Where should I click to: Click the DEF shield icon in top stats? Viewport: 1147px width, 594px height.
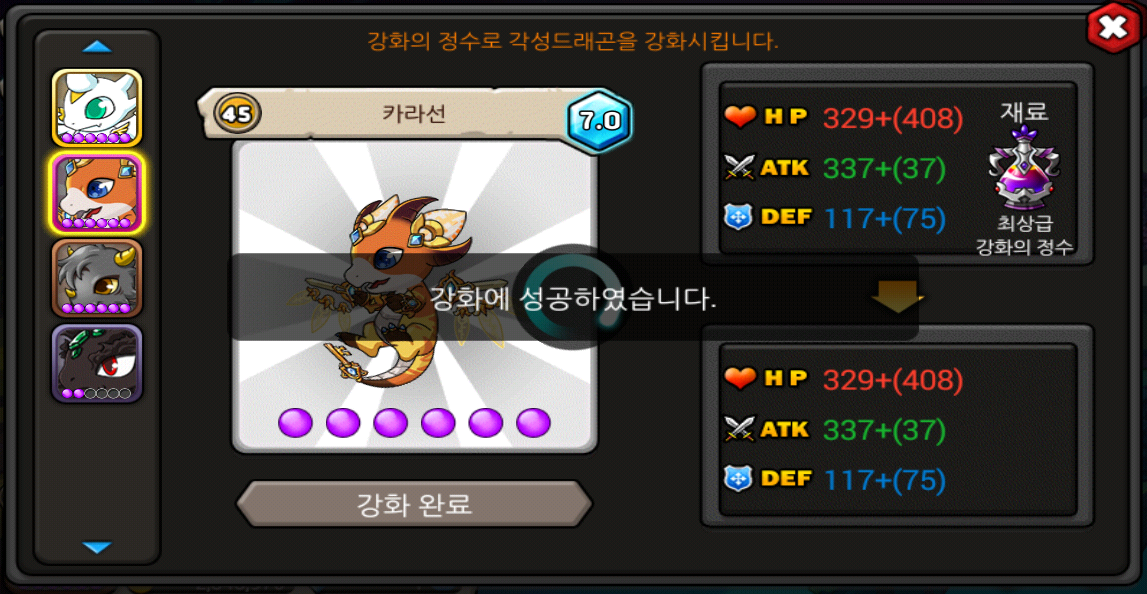[738, 217]
